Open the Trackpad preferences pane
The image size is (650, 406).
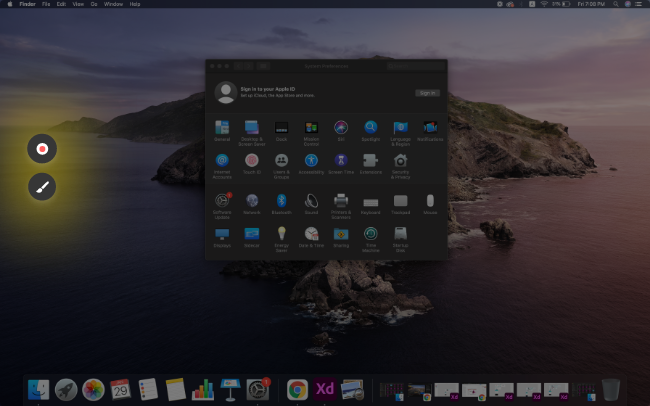click(x=400, y=204)
